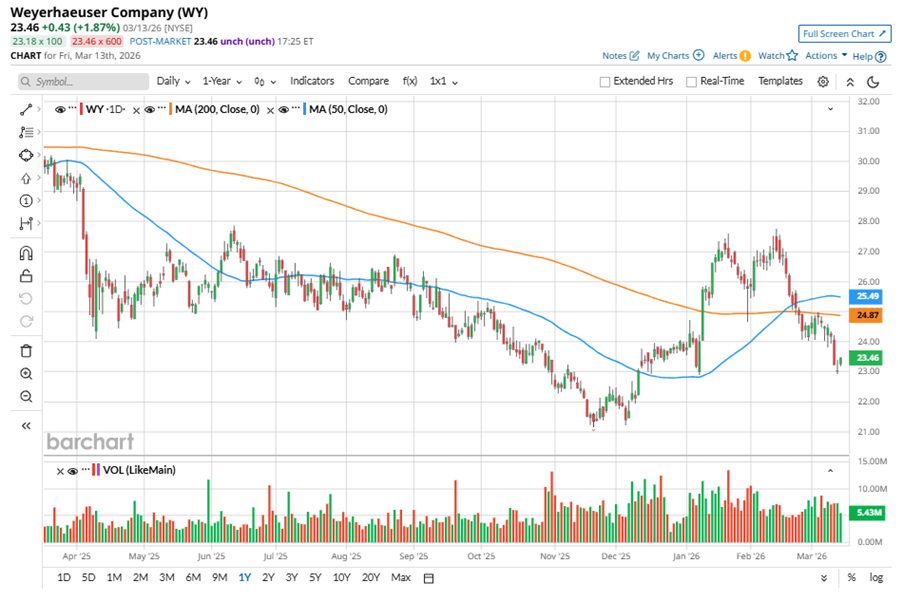Image resolution: width=903 pixels, height=601 pixels.
Task: Click WY series red color swatch
Action: point(81,109)
